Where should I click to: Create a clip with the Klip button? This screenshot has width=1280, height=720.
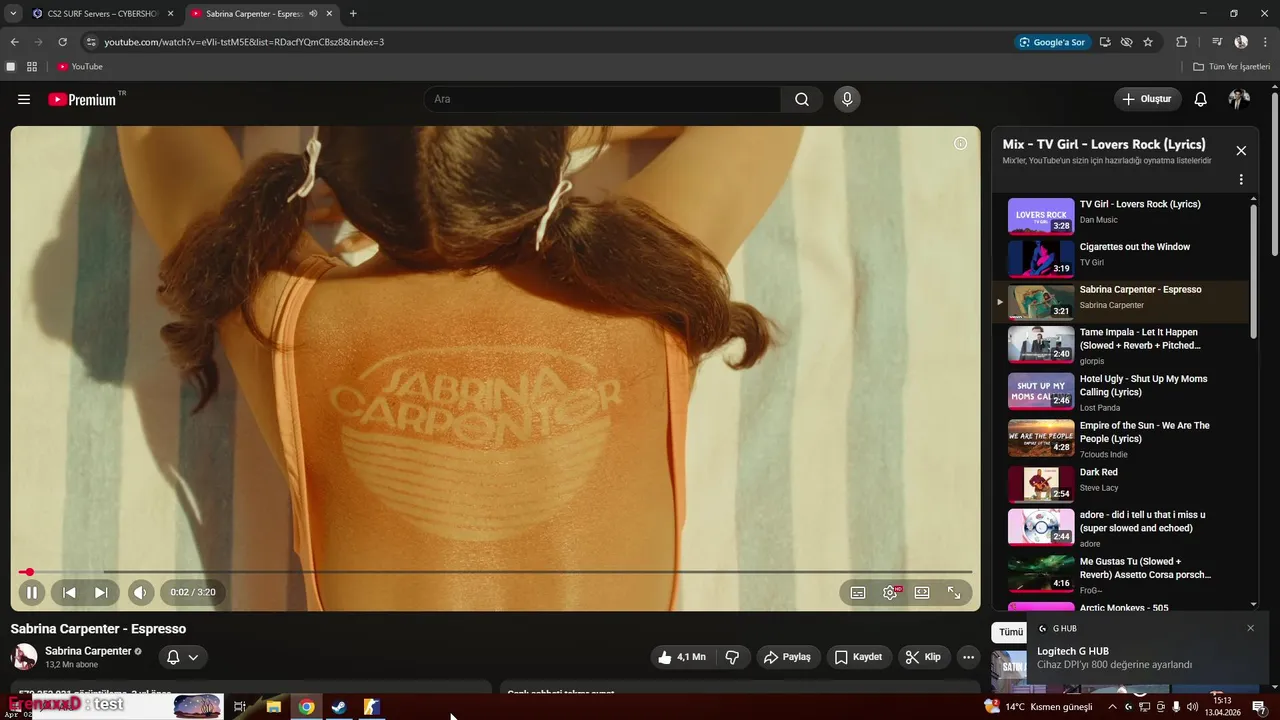click(x=922, y=657)
